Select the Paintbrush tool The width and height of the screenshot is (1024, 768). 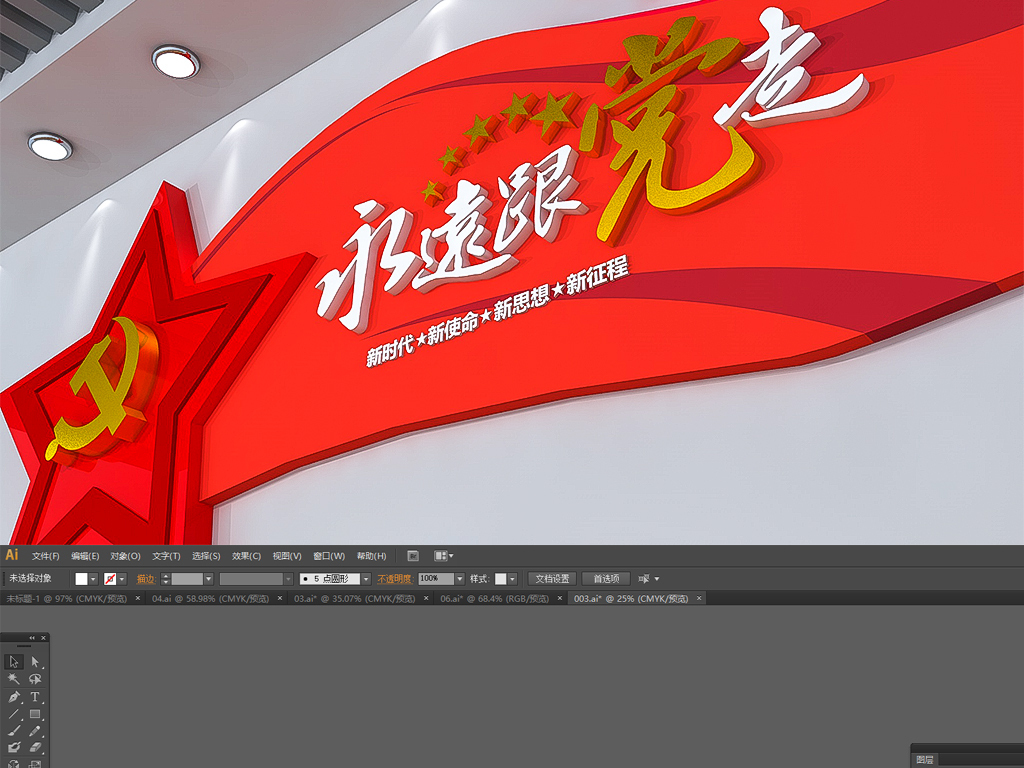click(x=13, y=730)
